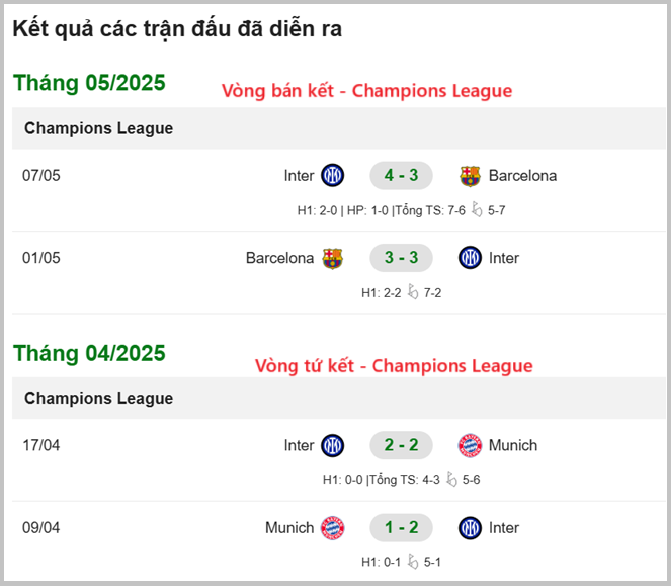Screen dimensions: 671x588
Task: Click the Barcelona team name in the 01/05 match
Action: point(280,258)
